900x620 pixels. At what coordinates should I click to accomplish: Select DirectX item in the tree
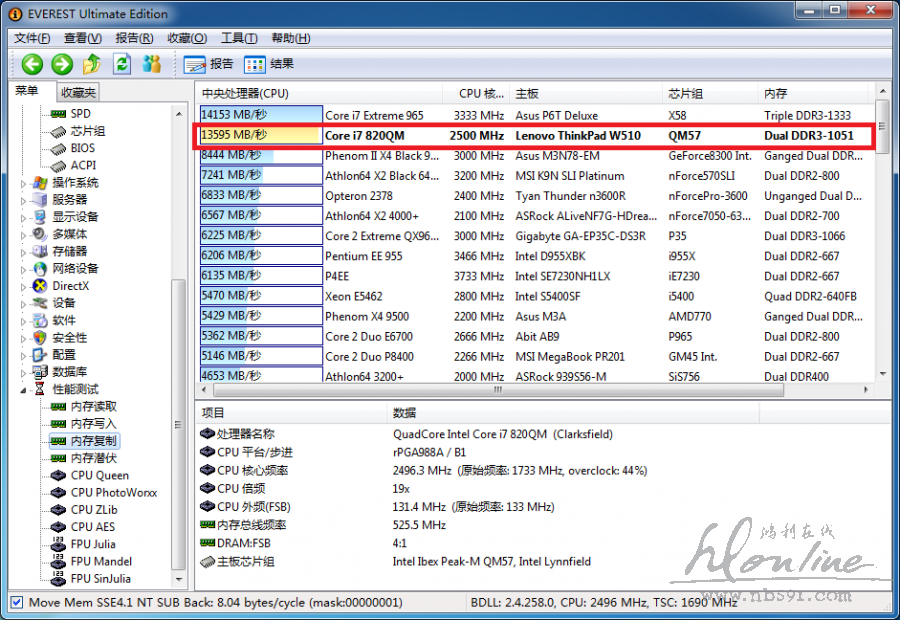coord(70,286)
